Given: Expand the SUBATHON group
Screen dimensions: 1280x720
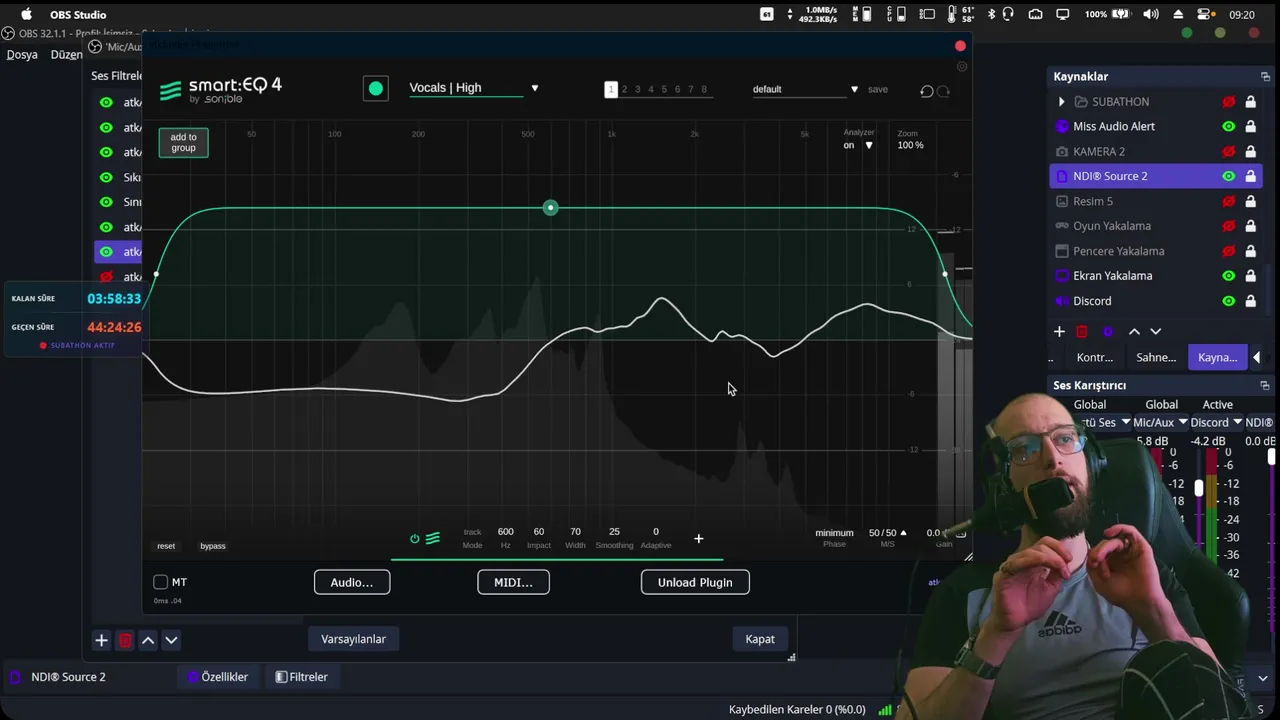Looking at the screenshot, I should (x=1061, y=102).
